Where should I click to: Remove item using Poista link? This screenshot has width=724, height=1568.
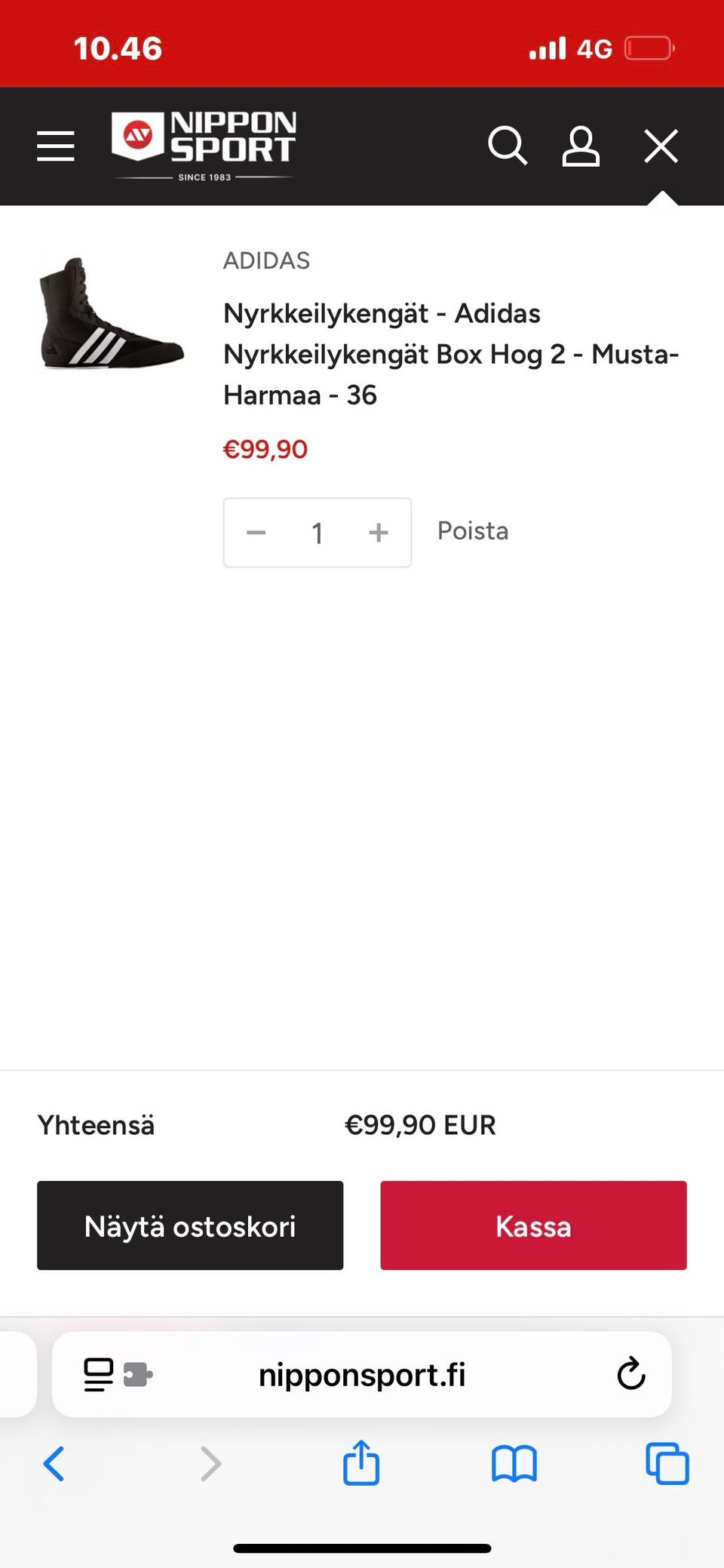473,531
